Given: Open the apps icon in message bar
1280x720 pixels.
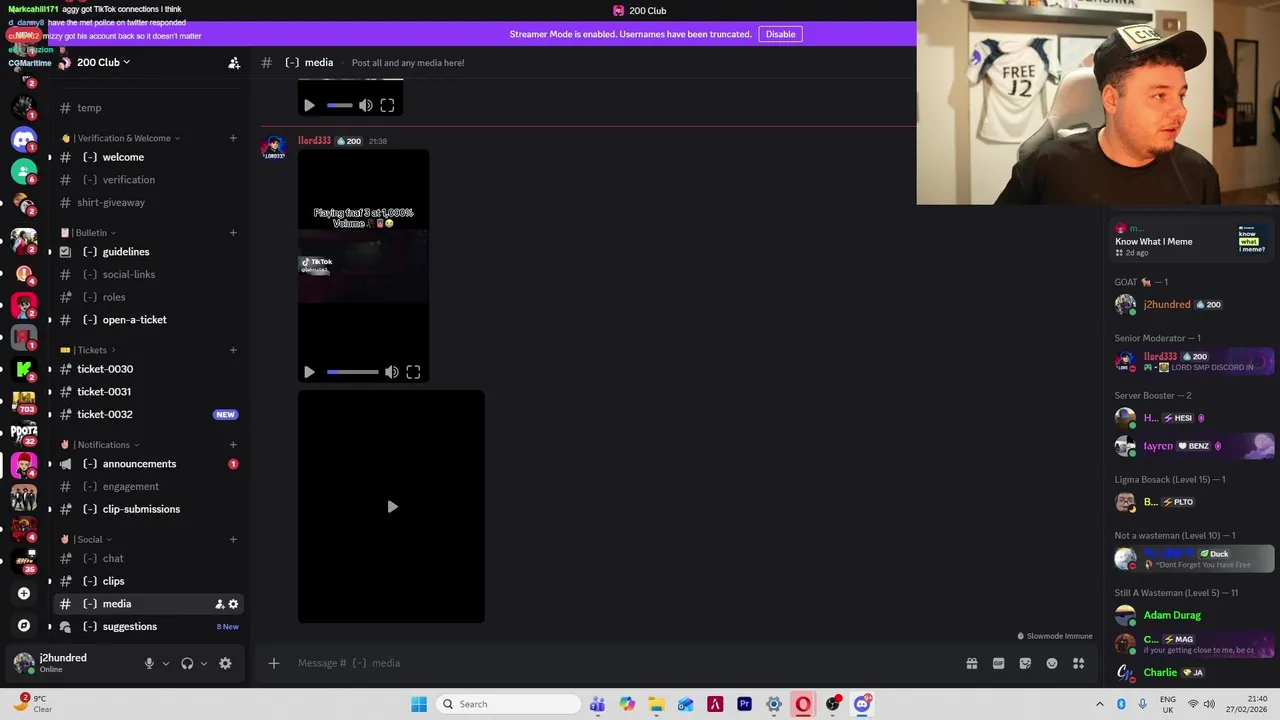Looking at the screenshot, I should click(1079, 663).
